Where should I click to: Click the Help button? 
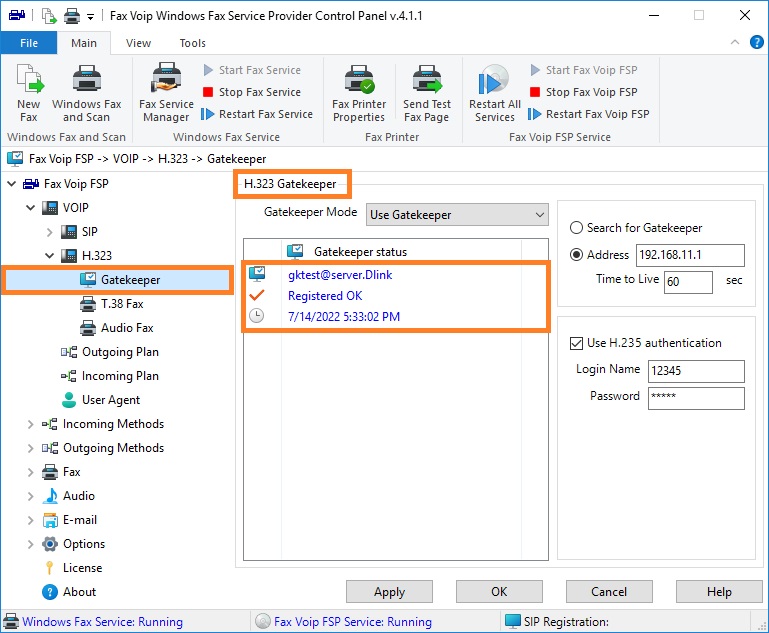tap(719, 592)
